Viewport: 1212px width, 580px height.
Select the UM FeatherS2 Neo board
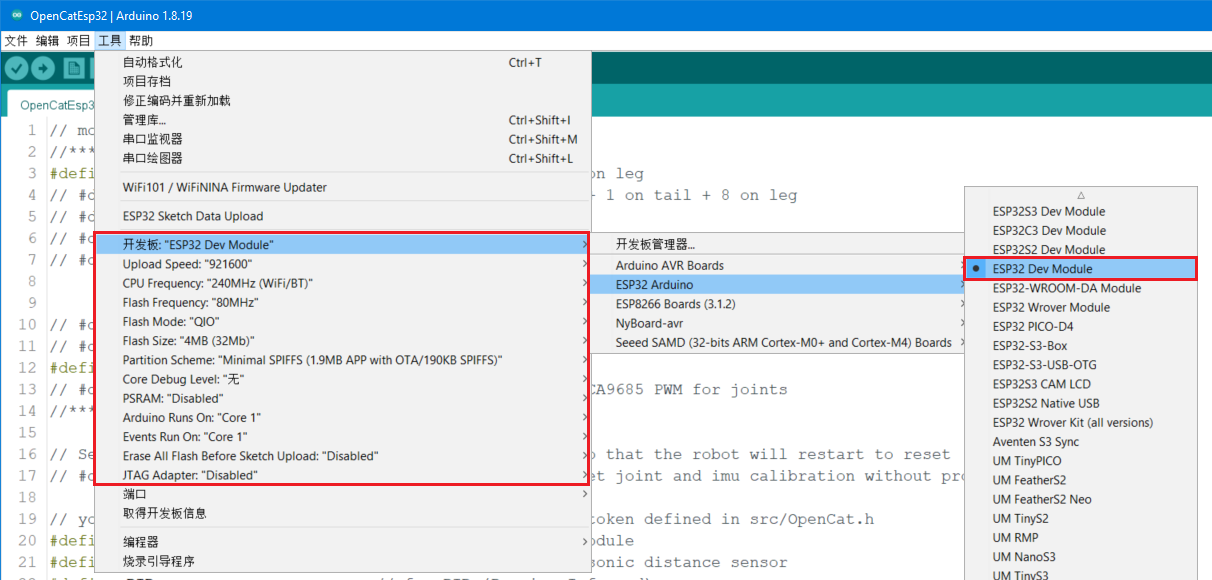pyautogui.click(x=1081, y=499)
